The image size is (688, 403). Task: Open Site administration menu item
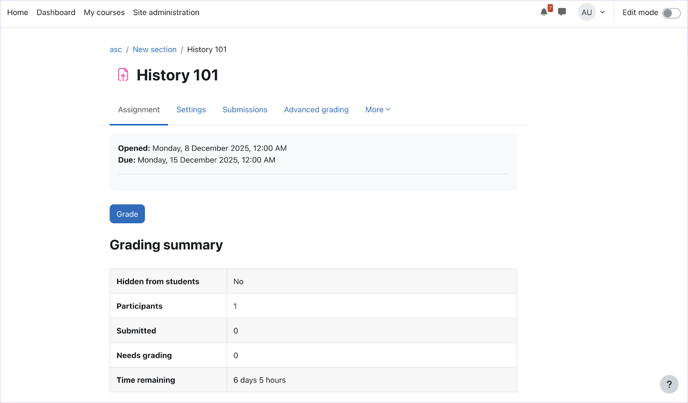[x=166, y=13]
